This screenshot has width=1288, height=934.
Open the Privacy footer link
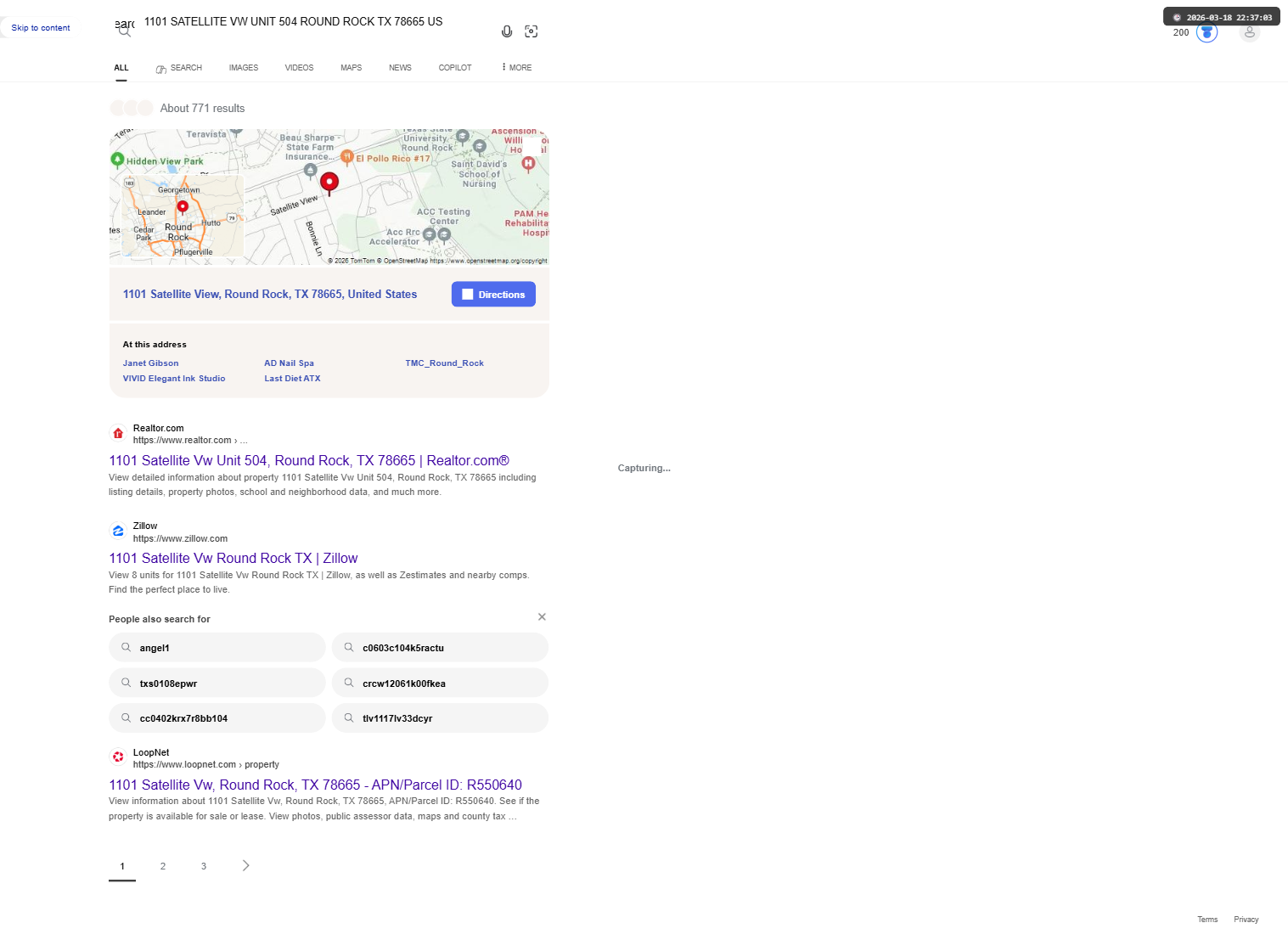pos(1246,920)
